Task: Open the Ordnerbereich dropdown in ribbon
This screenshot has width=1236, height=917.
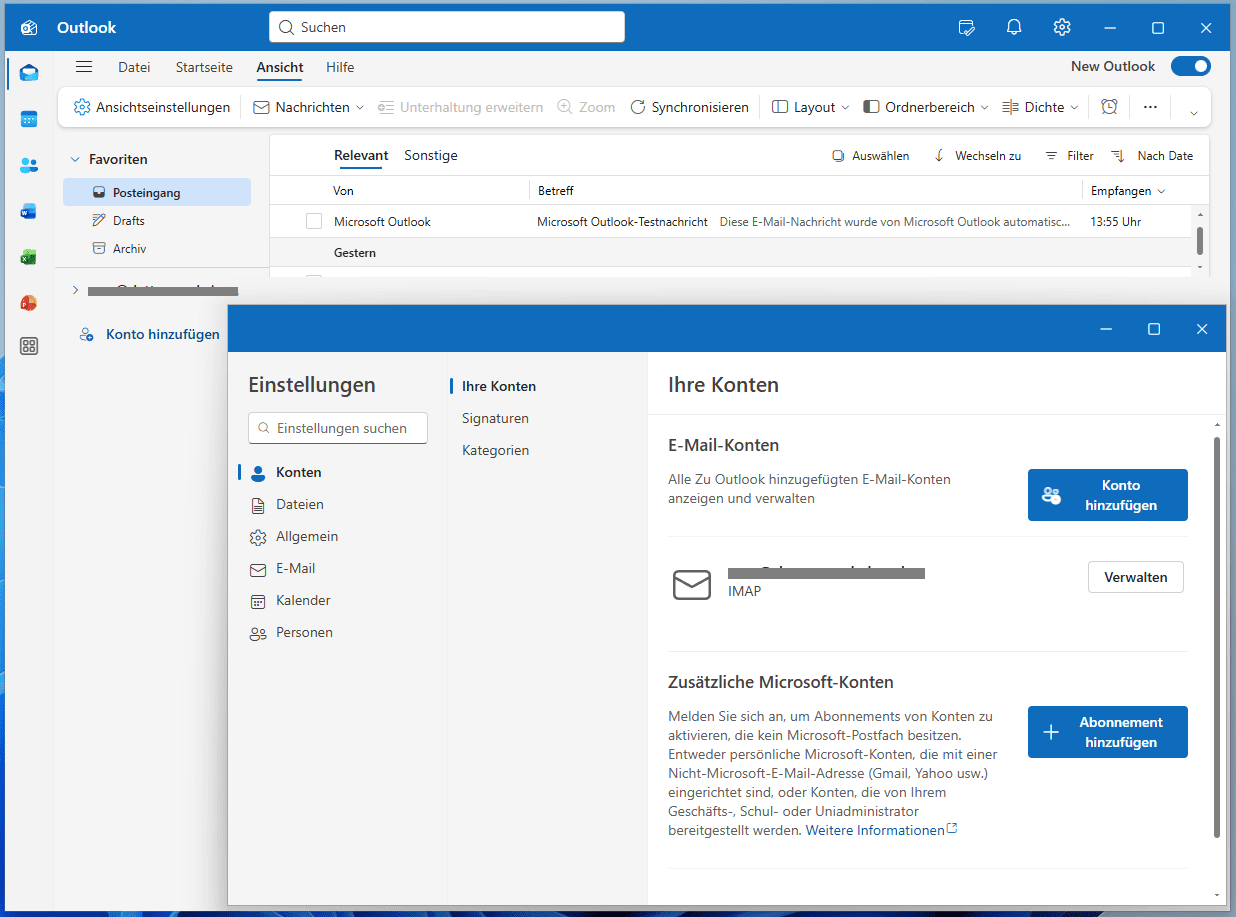Action: (926, 107)
